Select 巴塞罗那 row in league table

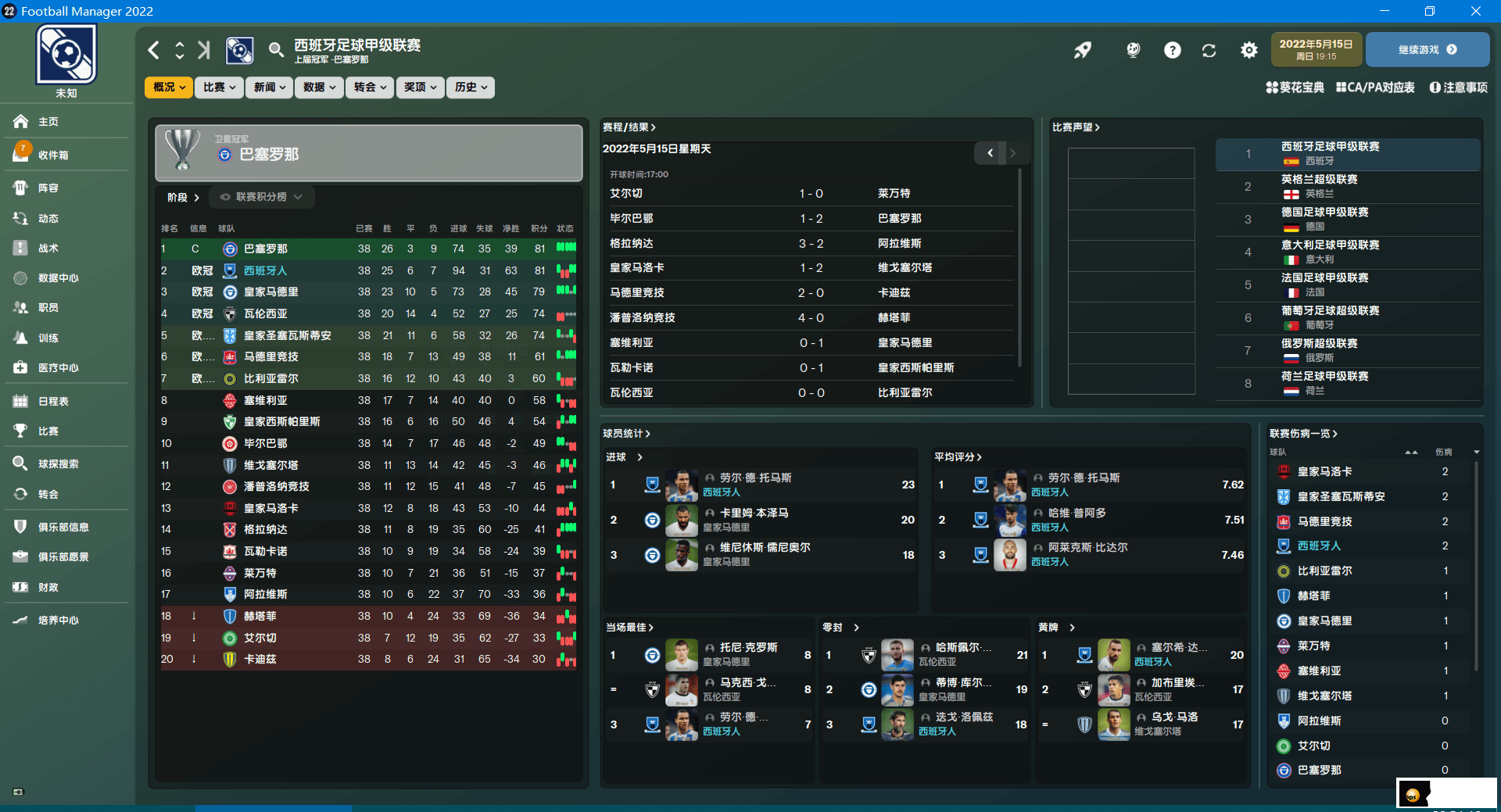tap(368, 249)
